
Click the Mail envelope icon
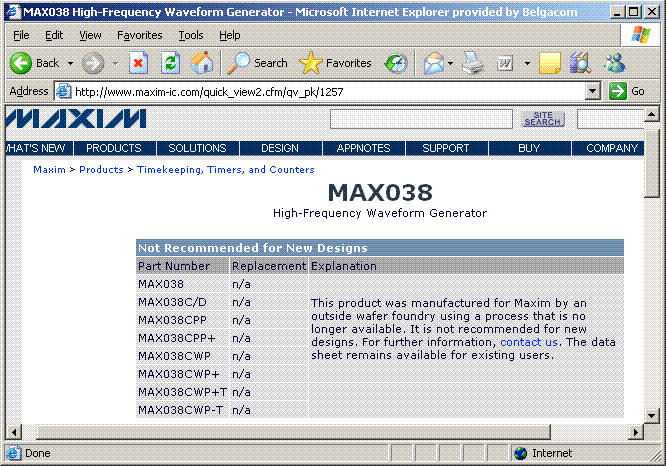pyautogui.click(x=434, y=64)
